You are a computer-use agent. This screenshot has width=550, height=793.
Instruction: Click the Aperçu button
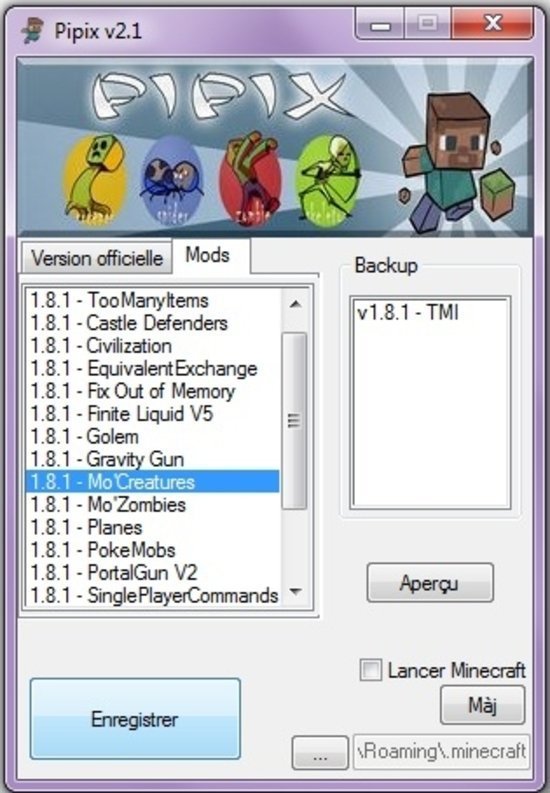[x=430, y=583]
